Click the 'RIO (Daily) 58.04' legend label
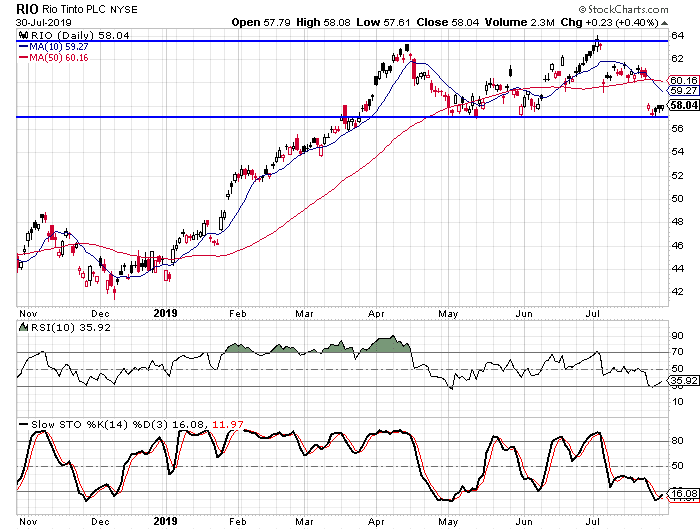This screenshot has width=700, height=530. click(x=80, y=35)
